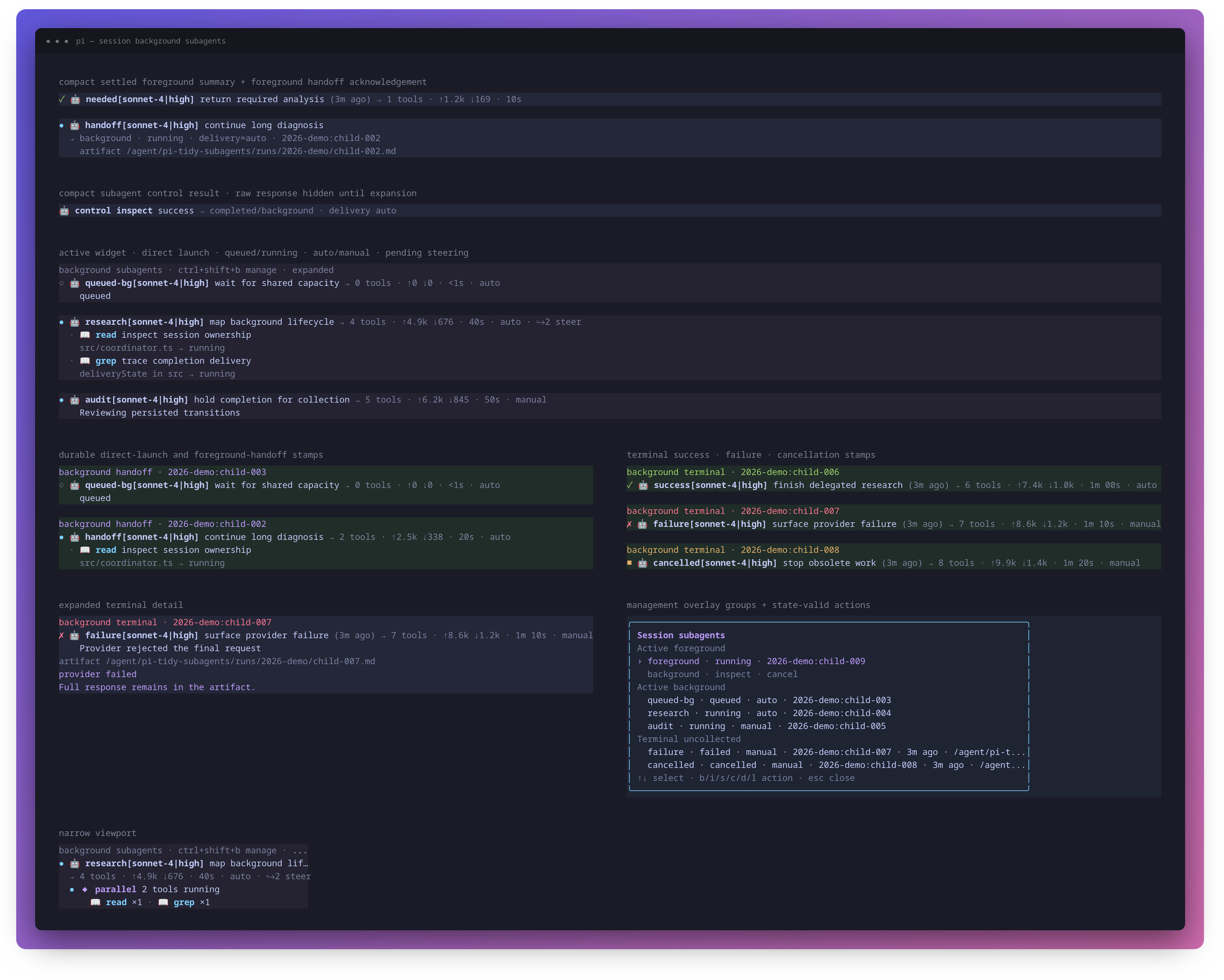The image size is (1224, 980).
Task: Click the robot icon before success[sonnet-4|high]
Action: click(x=643, y=485)
